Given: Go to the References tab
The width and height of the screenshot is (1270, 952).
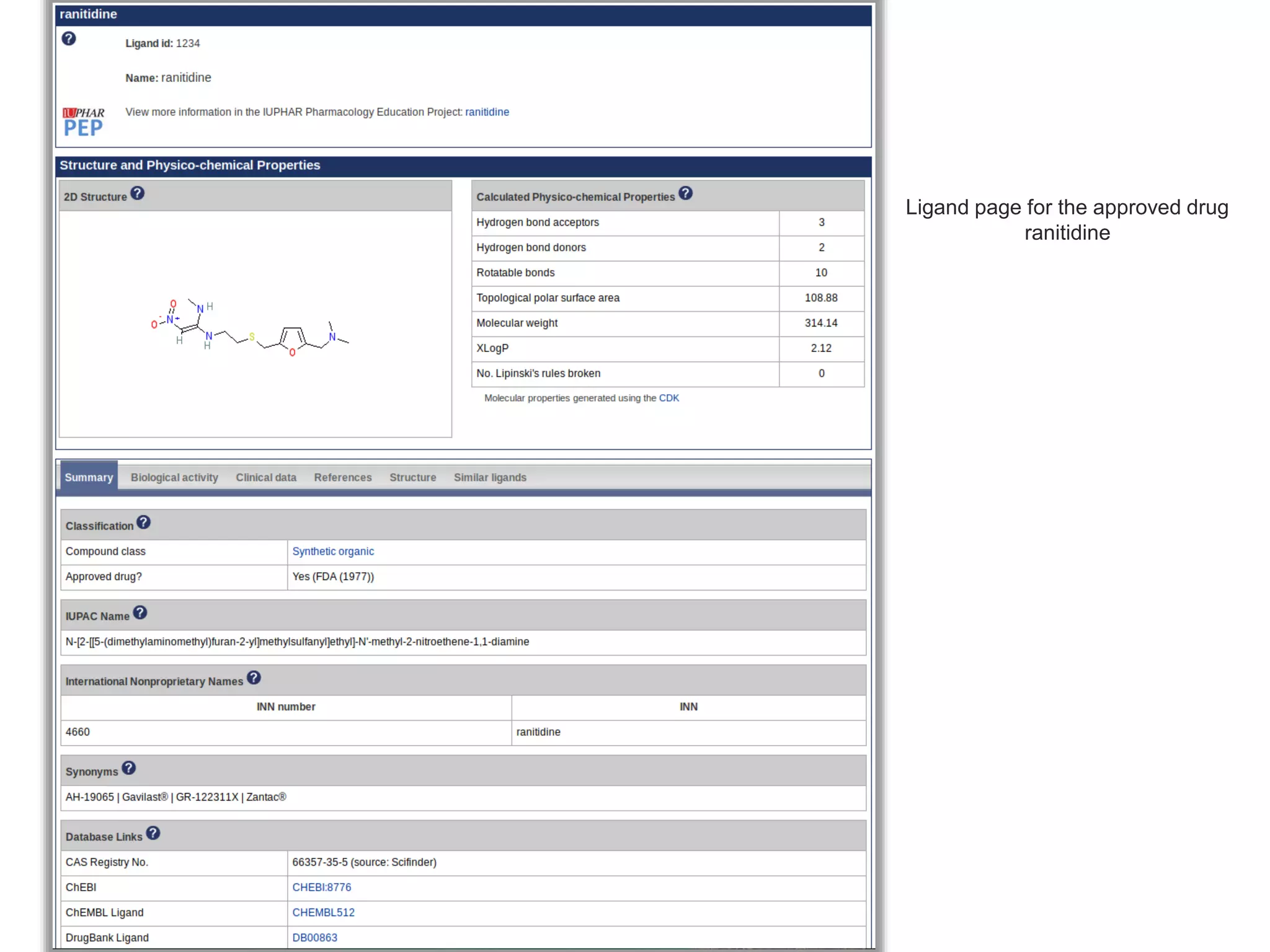Looking at the screenshot, I should [343, 477].
